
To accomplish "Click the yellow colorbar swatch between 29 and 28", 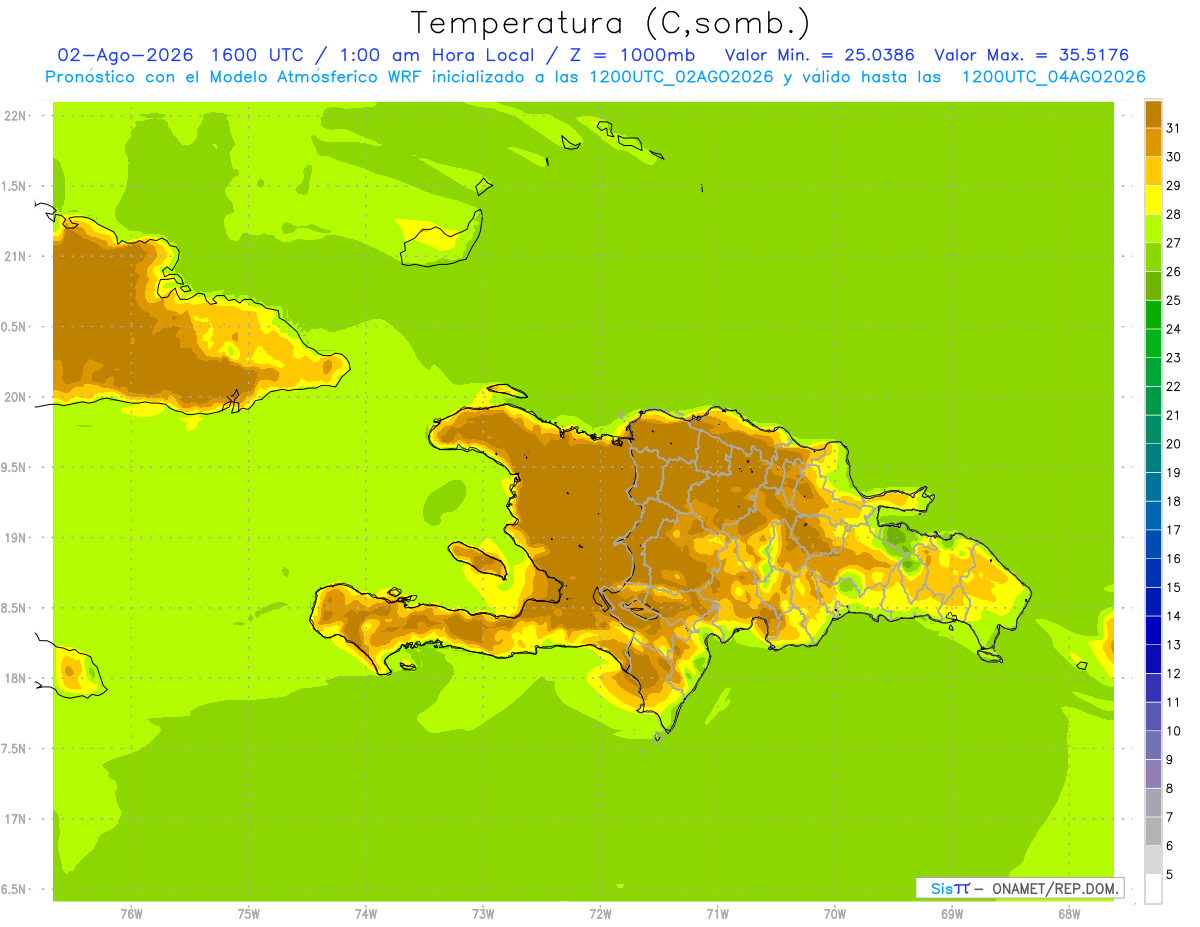I will pos(1153,200).
